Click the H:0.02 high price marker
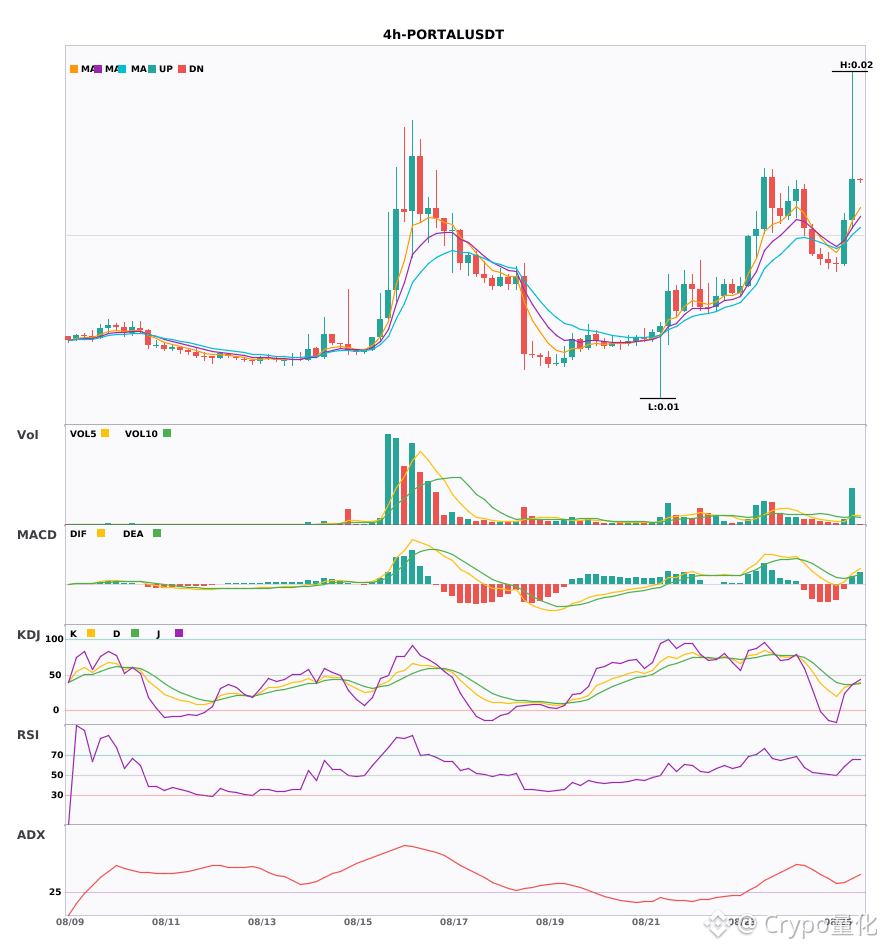Image resolution: width=885 pixels, height=950 pixels. click(856, 65)
